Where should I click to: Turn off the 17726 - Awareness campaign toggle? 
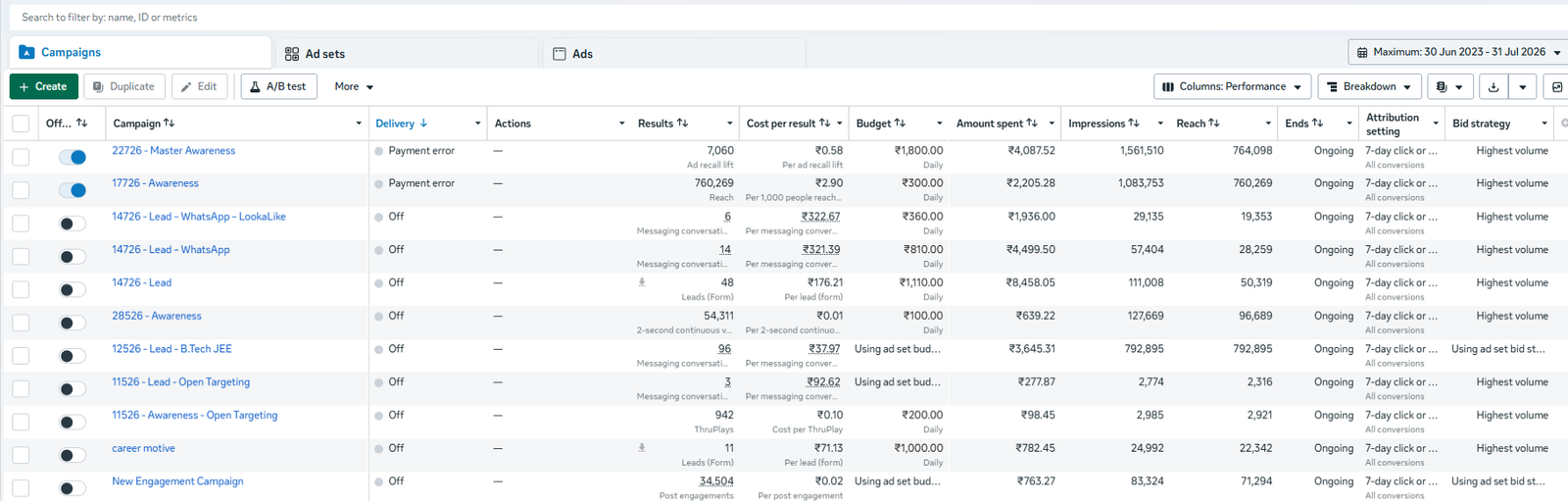[x=73, y=190]
